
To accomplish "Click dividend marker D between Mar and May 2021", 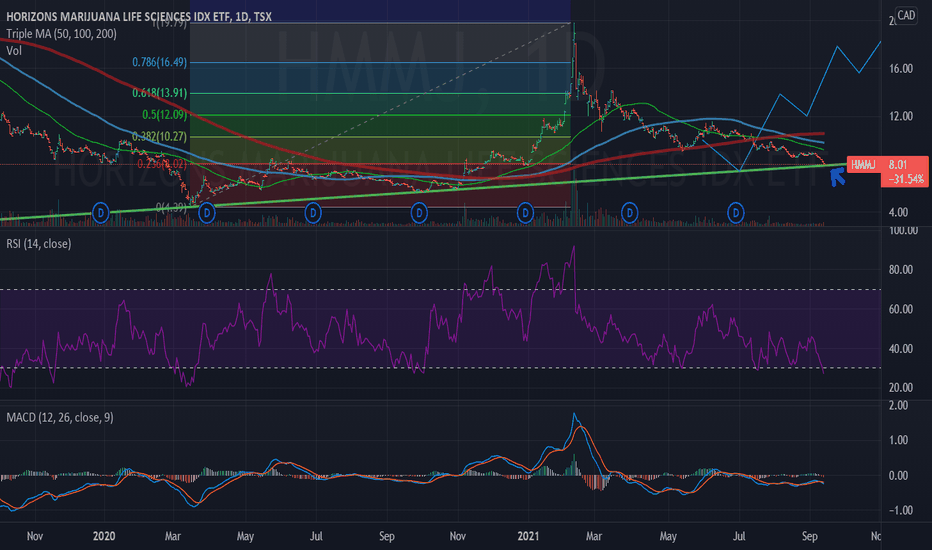I will 629,212.
